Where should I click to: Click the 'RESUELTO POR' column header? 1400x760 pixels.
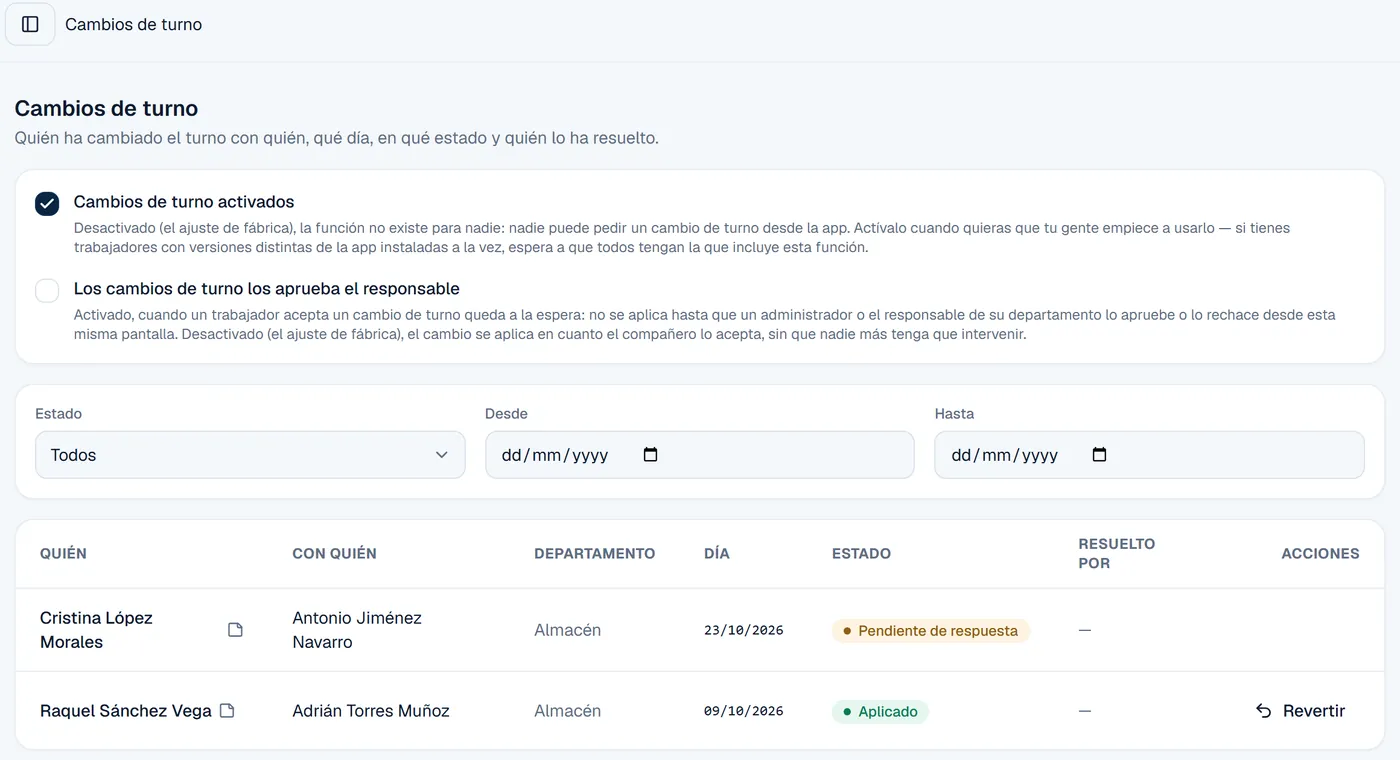[1117, 553]
